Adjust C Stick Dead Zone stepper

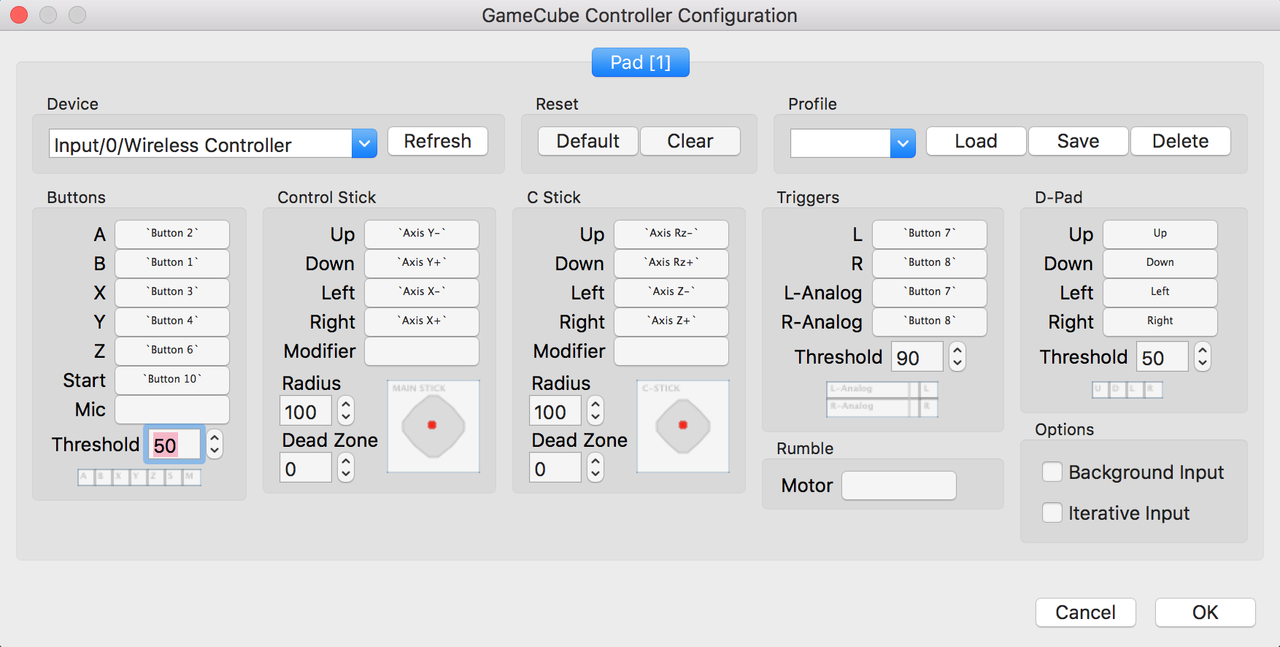[595, 468]
